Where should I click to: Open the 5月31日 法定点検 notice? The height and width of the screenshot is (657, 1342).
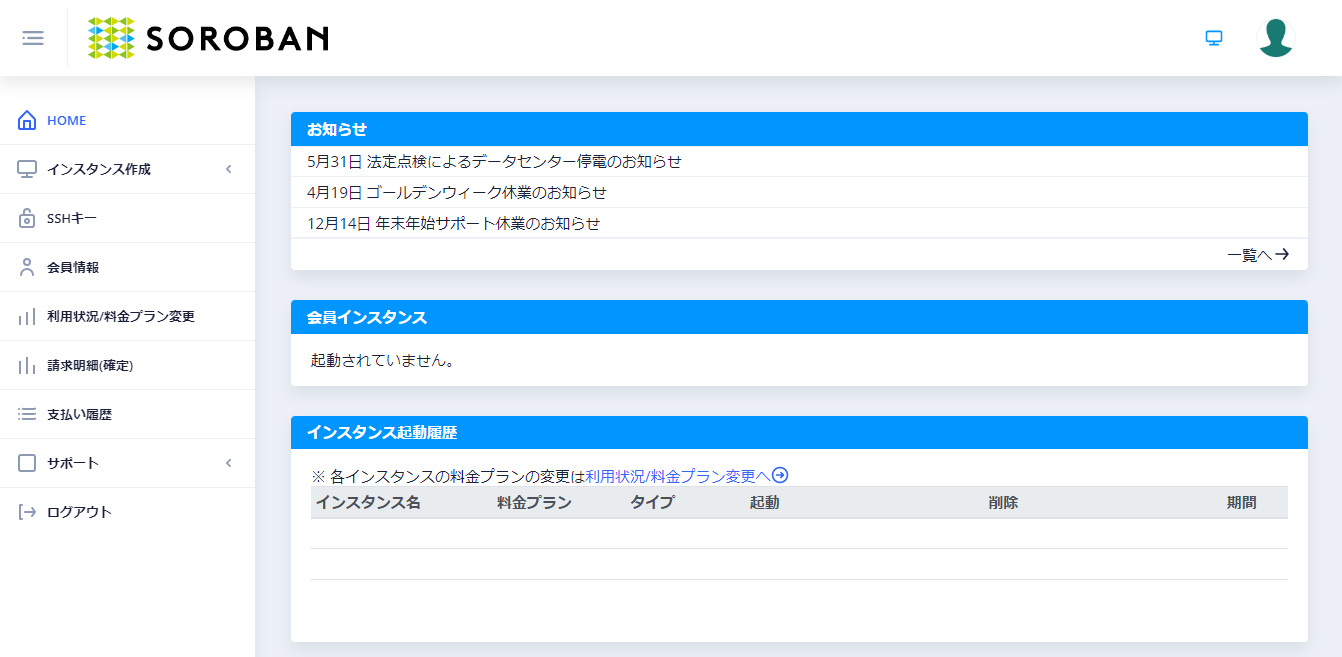(x=495, y=162)
